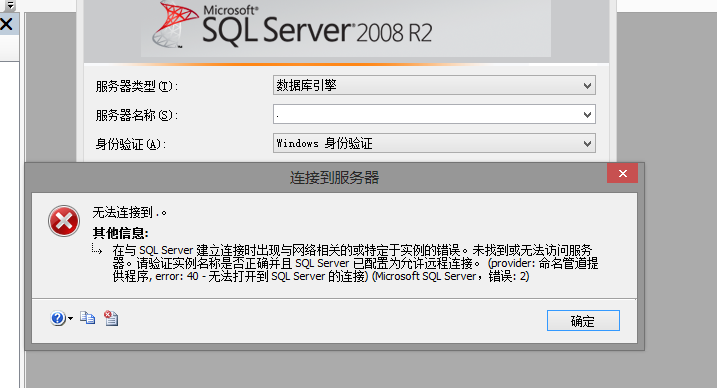The height and width of the screenshot is (388, 717).
Task: Close the 连接到服务器 error dialog
Action: tap(622, 173)
